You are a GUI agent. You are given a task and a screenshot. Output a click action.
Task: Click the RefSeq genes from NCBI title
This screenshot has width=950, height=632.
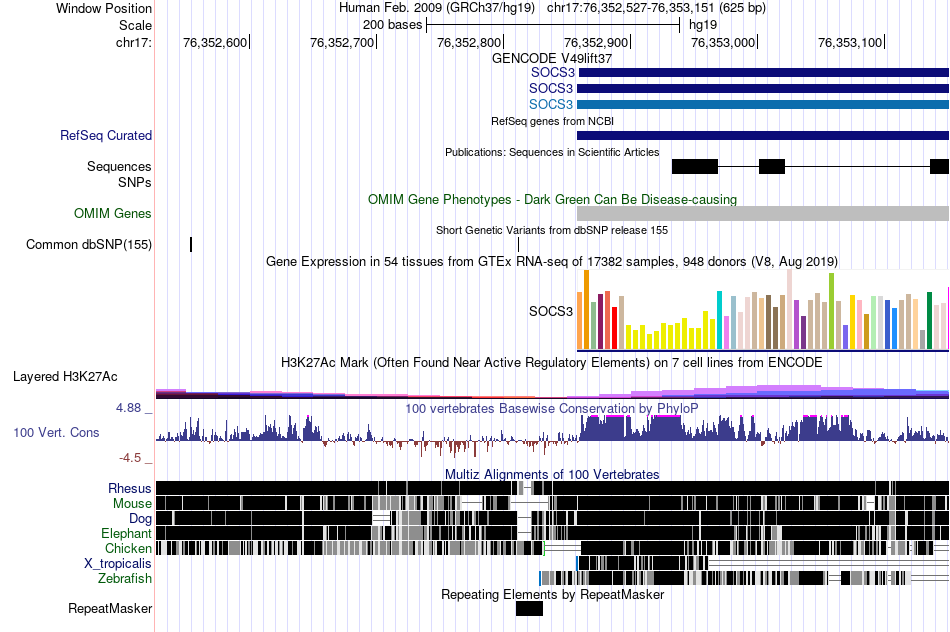tap(553, 121)
